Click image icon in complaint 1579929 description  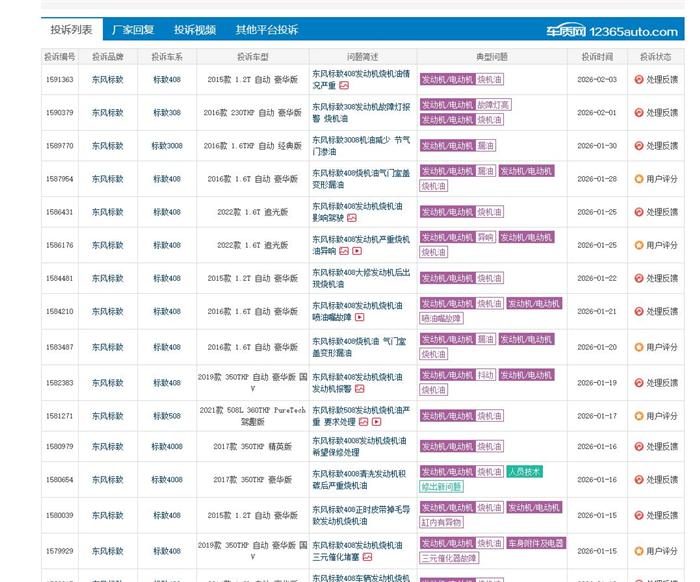tap(367, 557)
